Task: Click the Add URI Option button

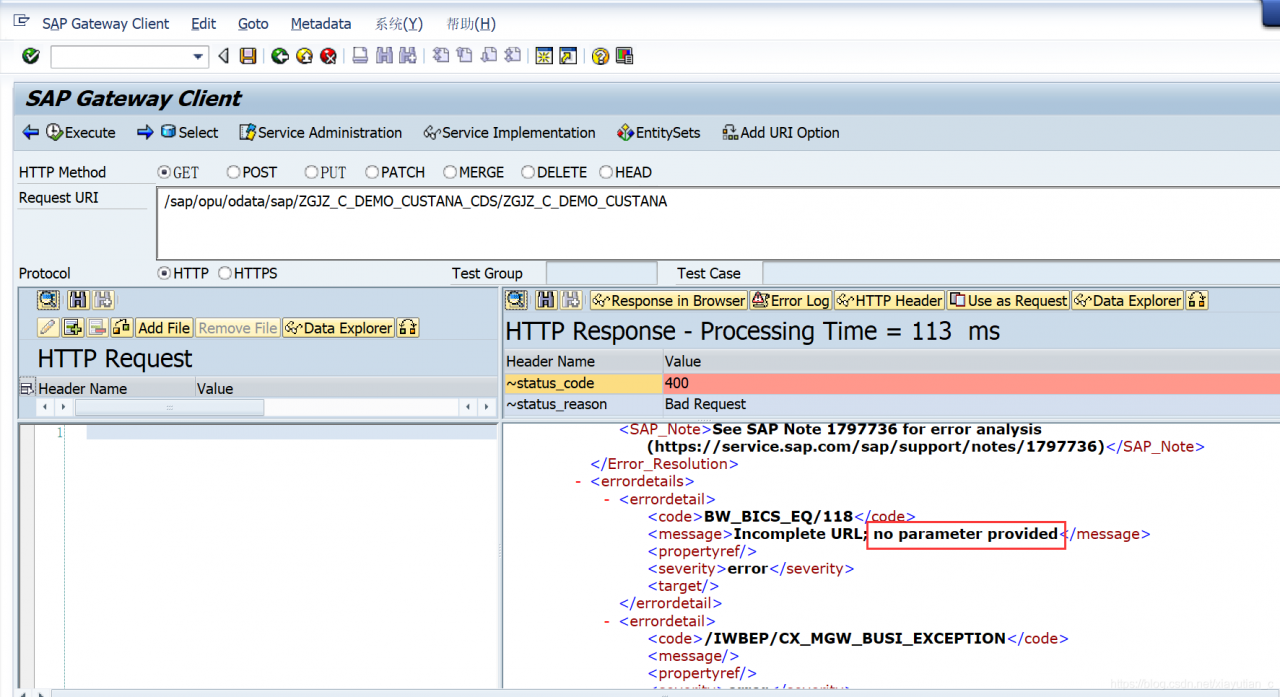Action: [780, 132]
